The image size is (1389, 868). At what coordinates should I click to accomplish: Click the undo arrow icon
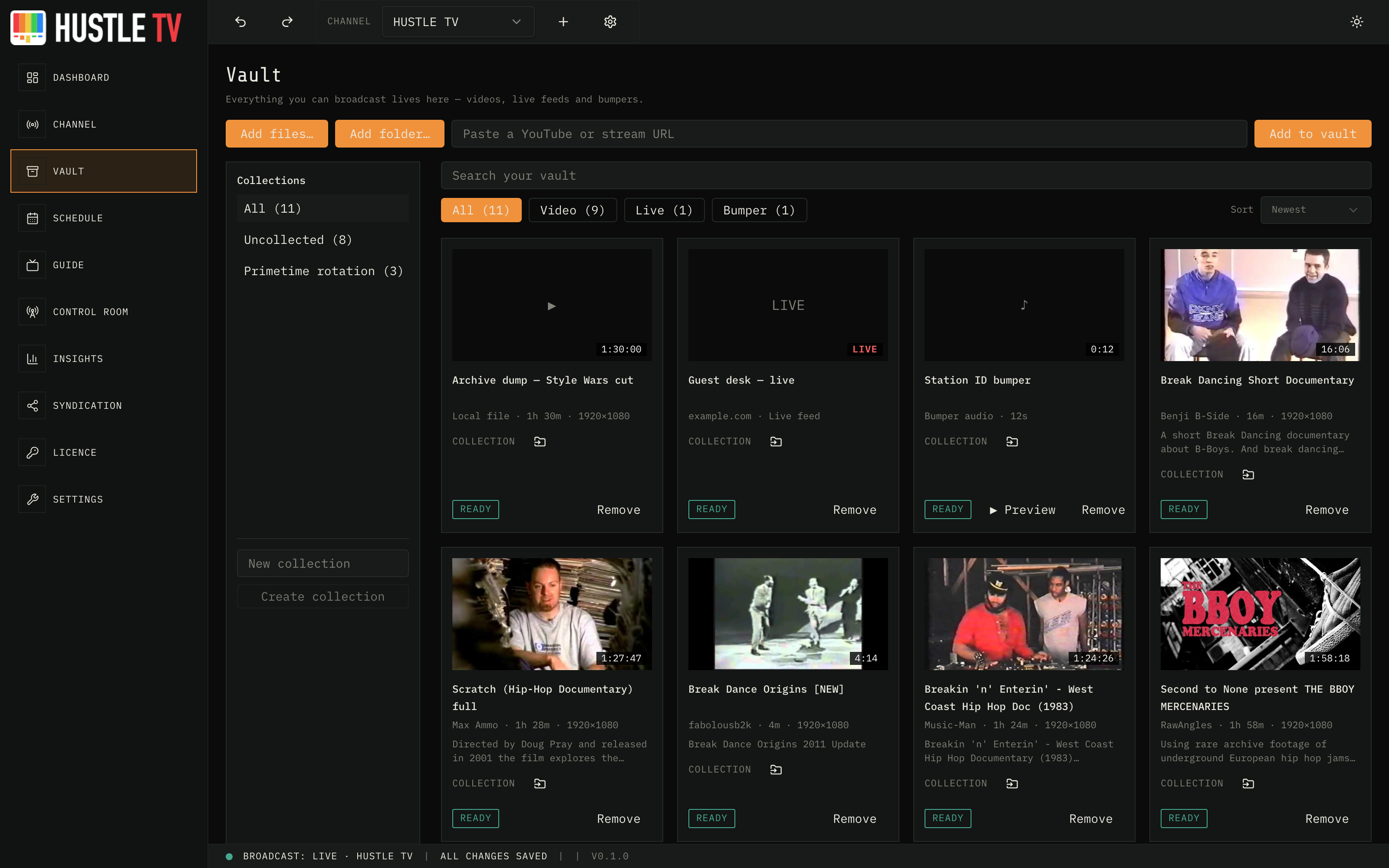(x=240, y=22)
